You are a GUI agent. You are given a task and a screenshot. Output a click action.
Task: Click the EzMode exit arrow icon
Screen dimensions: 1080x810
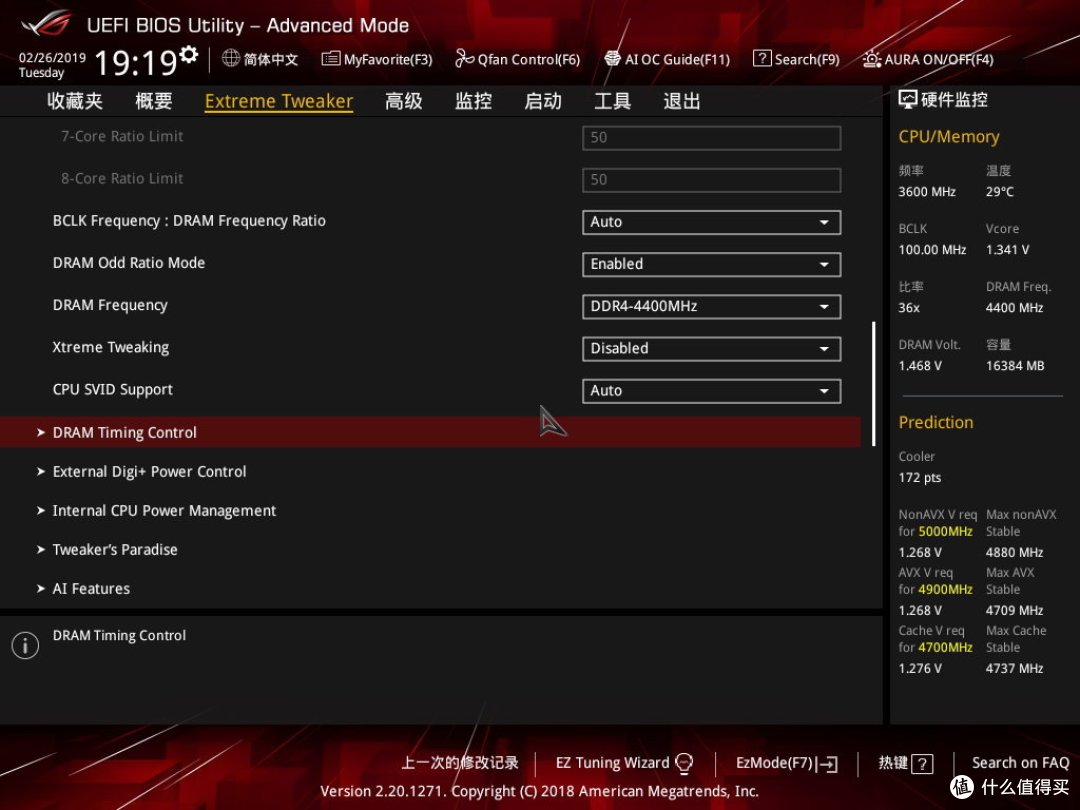(x=827, y=764)
